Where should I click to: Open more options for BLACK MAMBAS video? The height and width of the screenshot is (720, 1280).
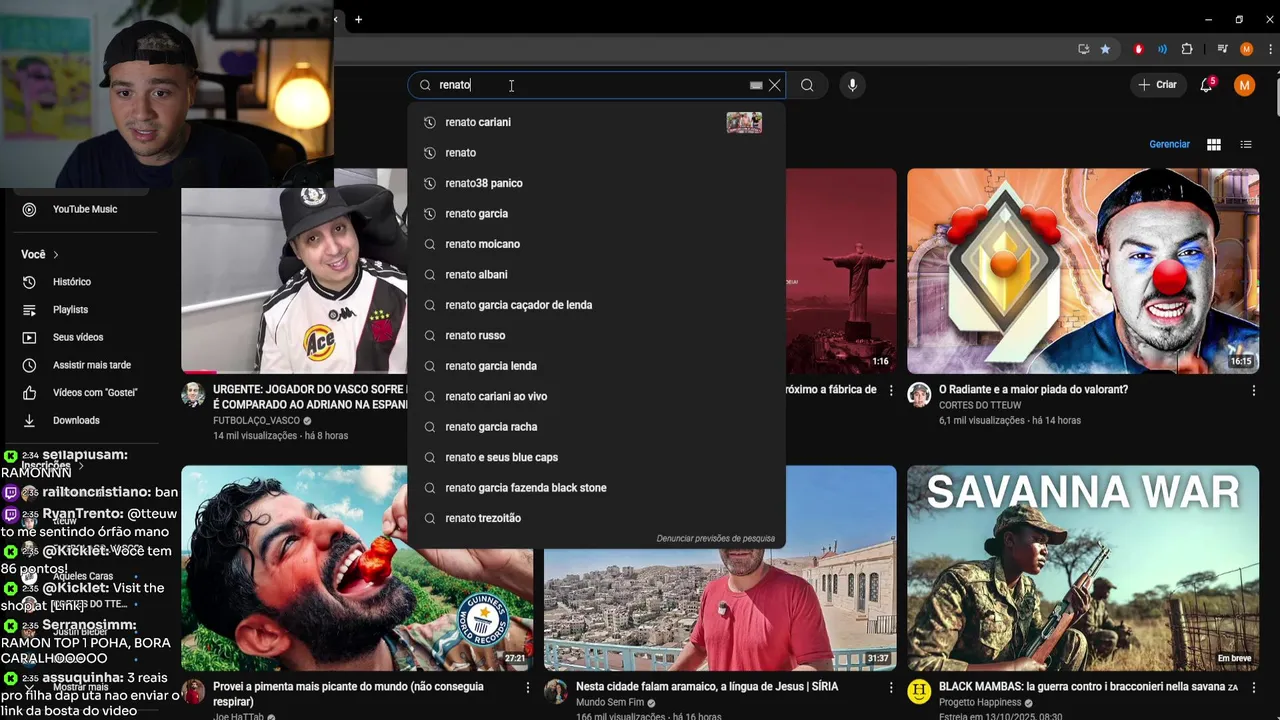1253,688
